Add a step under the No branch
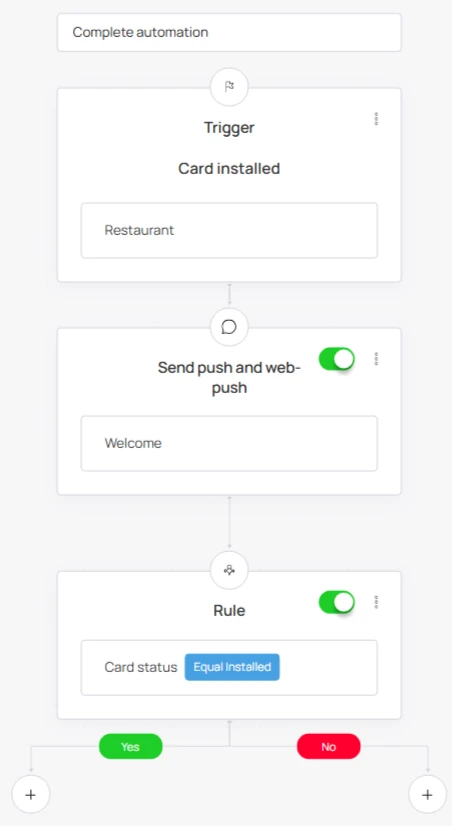 coord(427,794)
